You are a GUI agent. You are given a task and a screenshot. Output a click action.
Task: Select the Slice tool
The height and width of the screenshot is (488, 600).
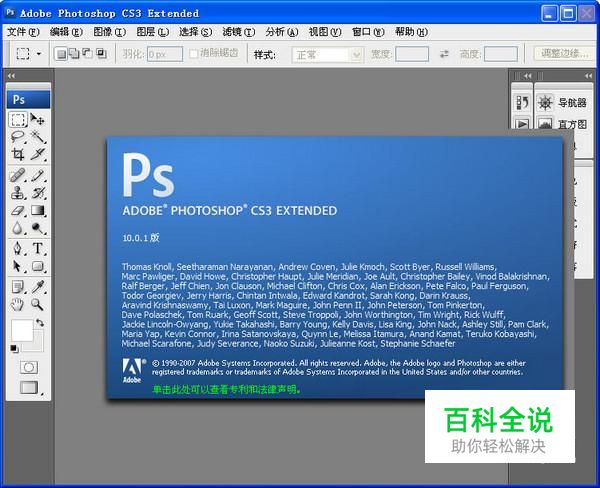coord(38,154)
